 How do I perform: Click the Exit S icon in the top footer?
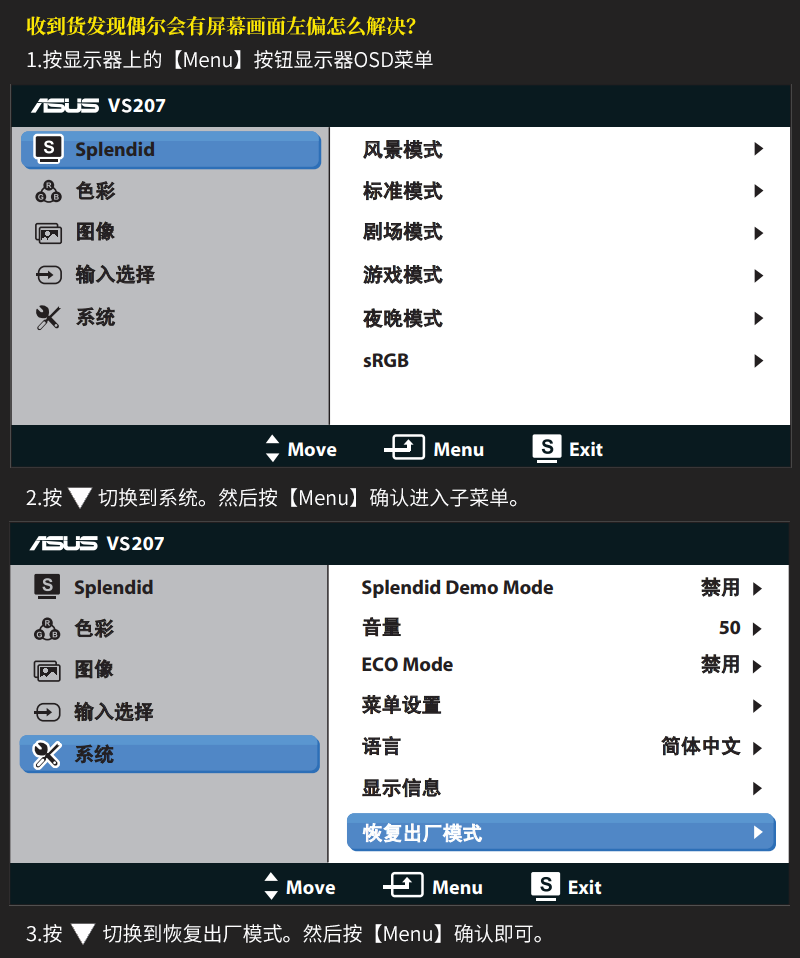[547, 448]
